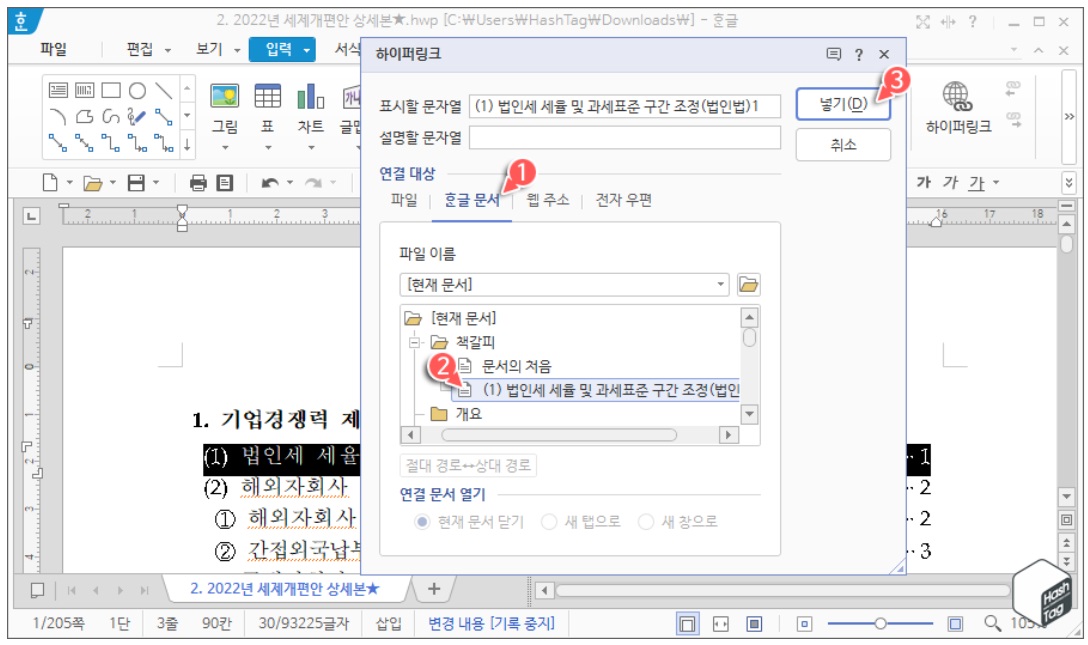Select the arc shape tool

(58, 117)
